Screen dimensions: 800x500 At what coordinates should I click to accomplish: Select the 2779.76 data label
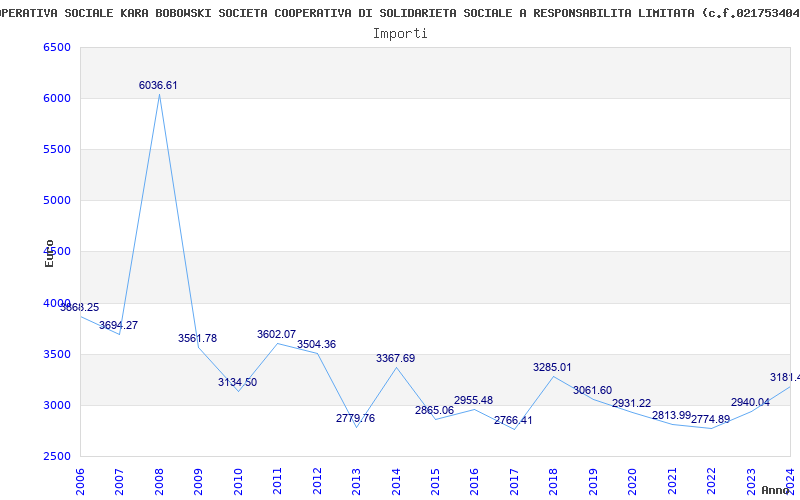(x=355, y=418)
